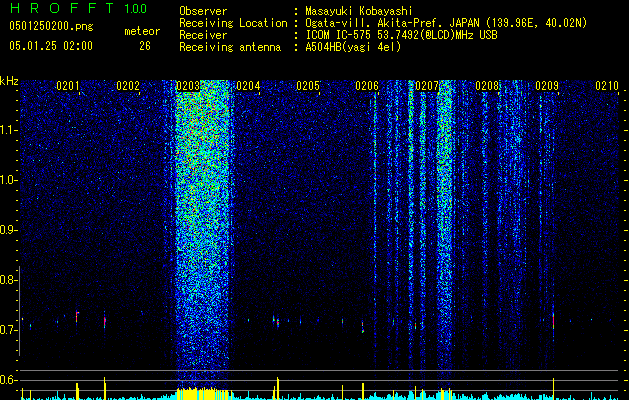The height and width of the screenshot is (400, 629).
Task: Click time marker 0205
Action: coord(308,86)
